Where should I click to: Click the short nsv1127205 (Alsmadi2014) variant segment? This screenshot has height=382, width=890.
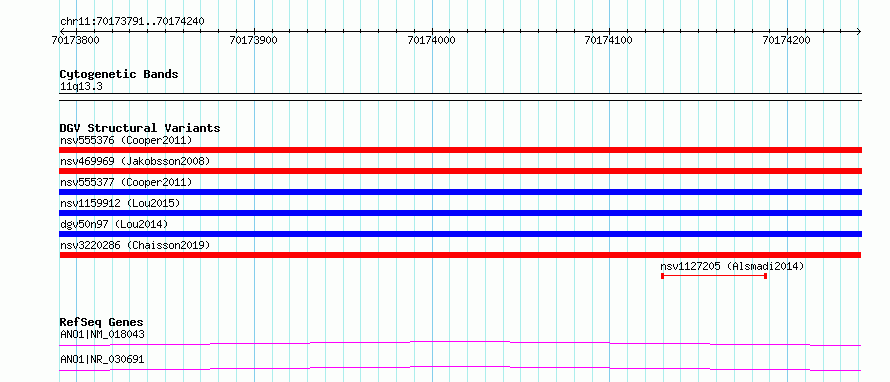714,276
